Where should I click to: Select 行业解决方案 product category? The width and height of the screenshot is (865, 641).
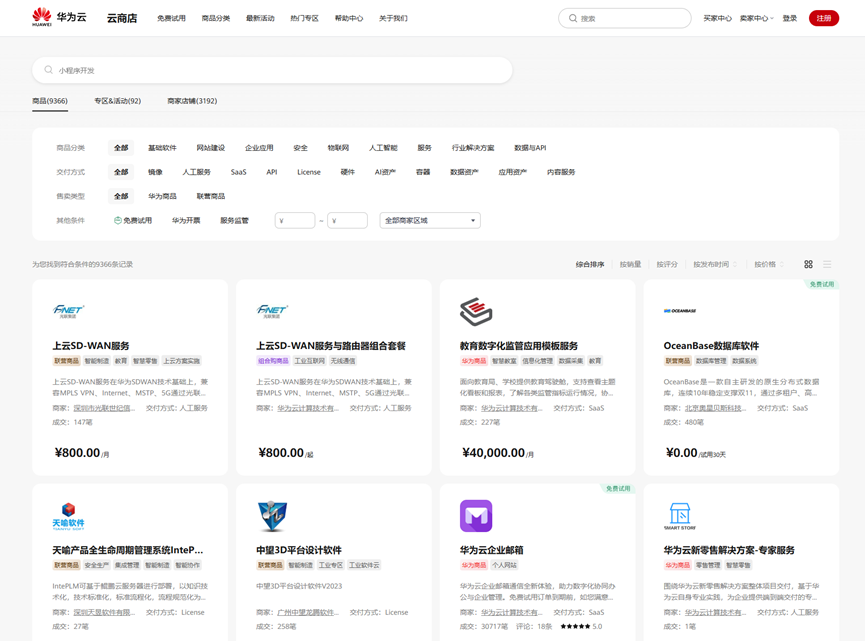pyautogui.click(x=473, y=148)
